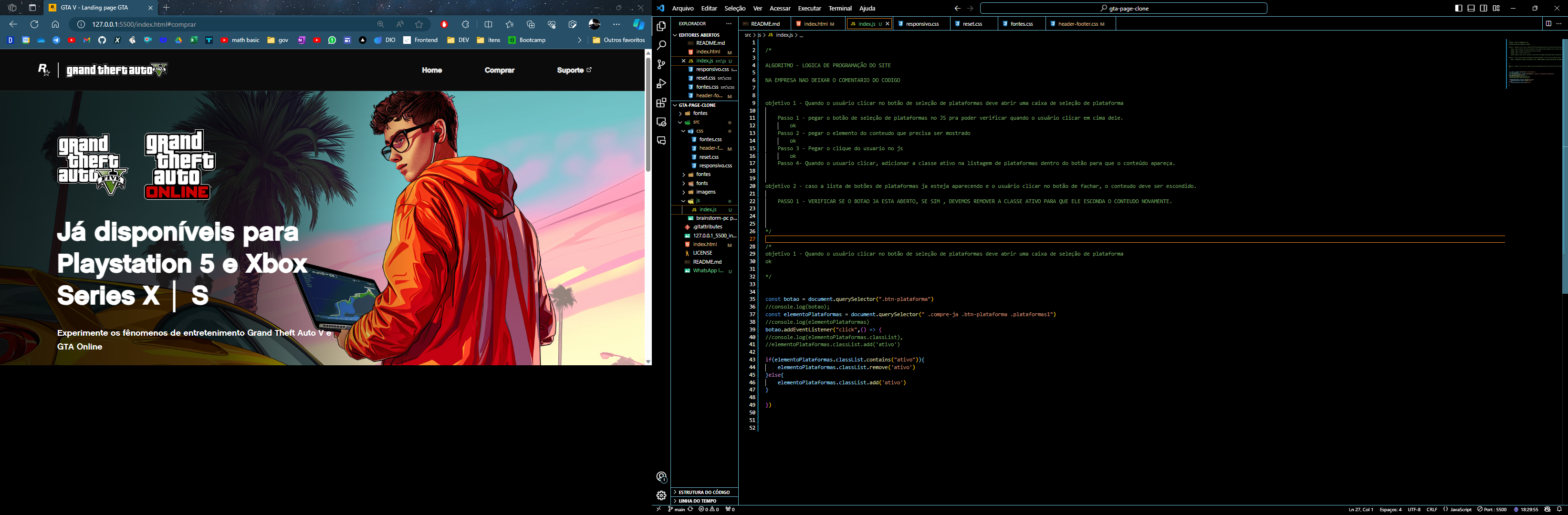1568x515 pixels.
Task: Open the Terminal menu
Action: 840,9
